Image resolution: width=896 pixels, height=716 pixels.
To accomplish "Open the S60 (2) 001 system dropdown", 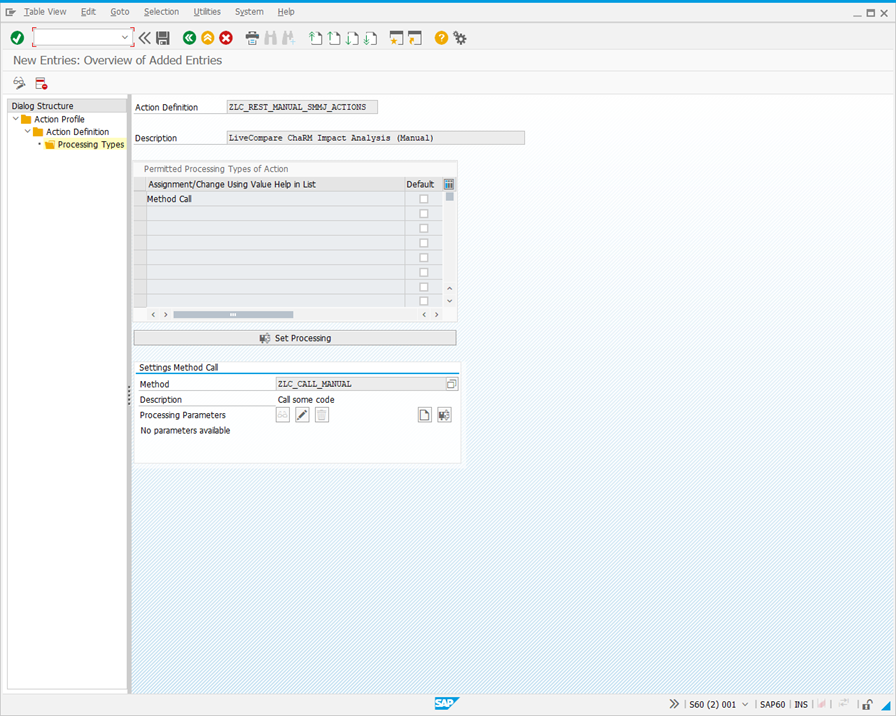I will point(744,704).
